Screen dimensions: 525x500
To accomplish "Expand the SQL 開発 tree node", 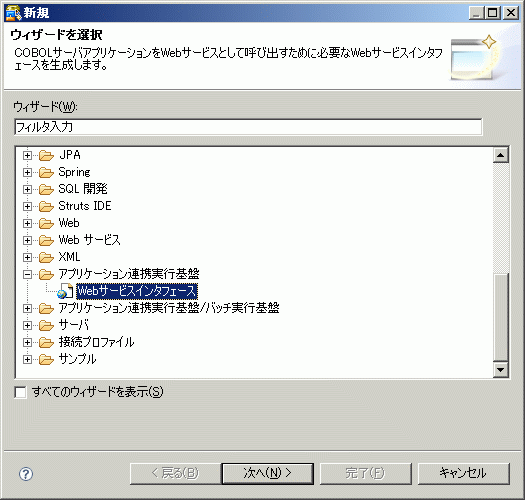I will tap(27, 190).
